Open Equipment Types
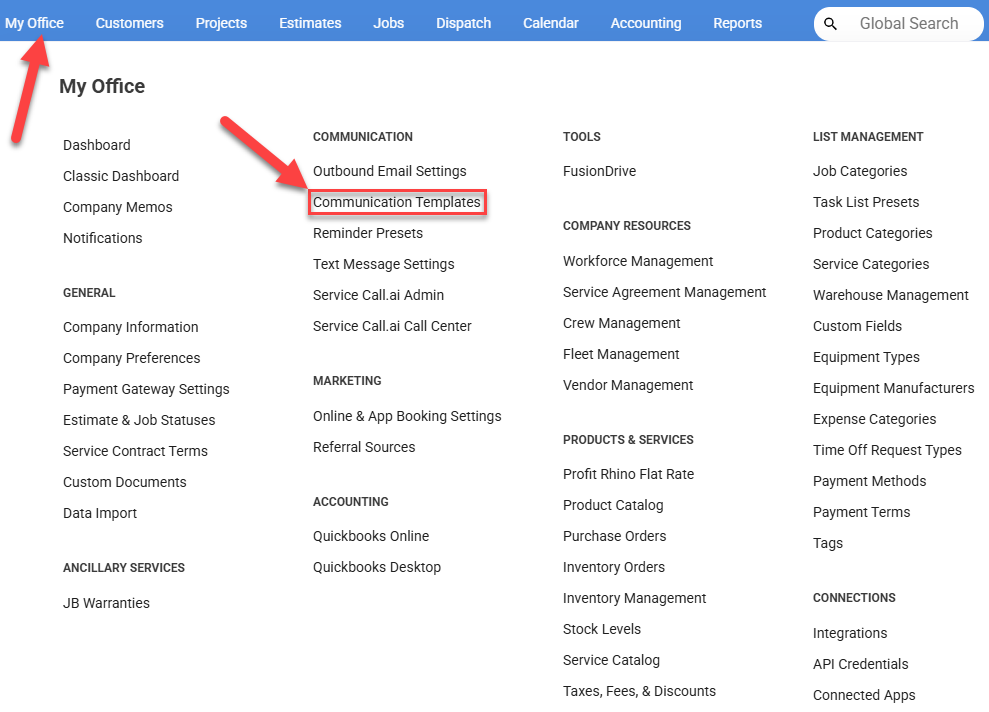 pos(866,357)
